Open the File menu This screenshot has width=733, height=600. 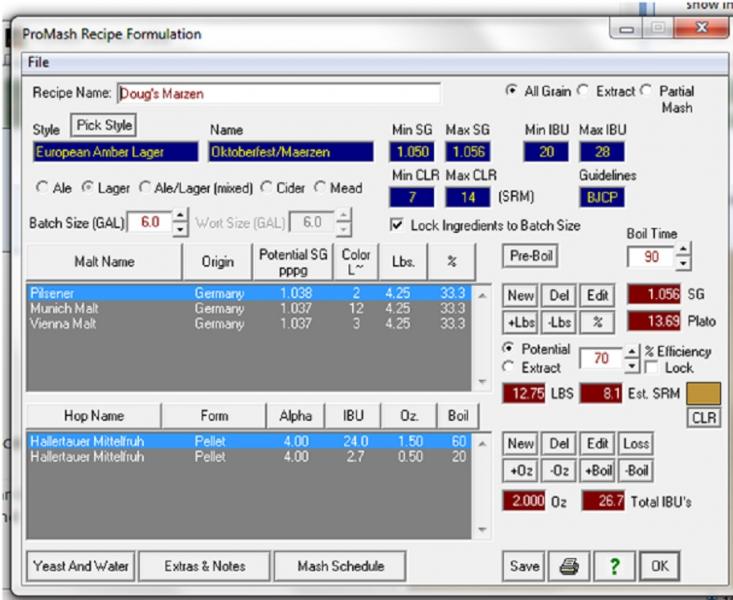38,62
